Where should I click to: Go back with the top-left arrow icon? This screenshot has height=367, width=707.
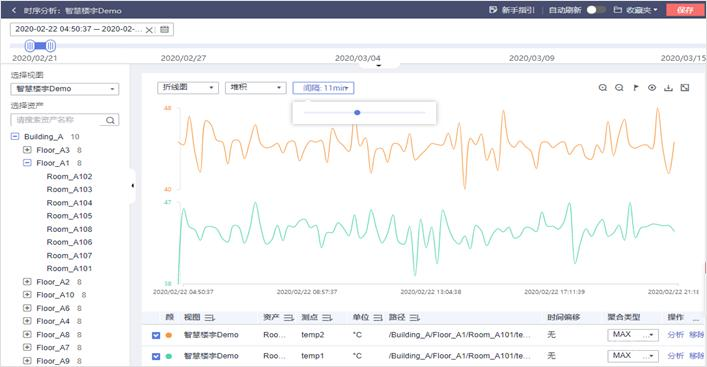click(14, 10)
